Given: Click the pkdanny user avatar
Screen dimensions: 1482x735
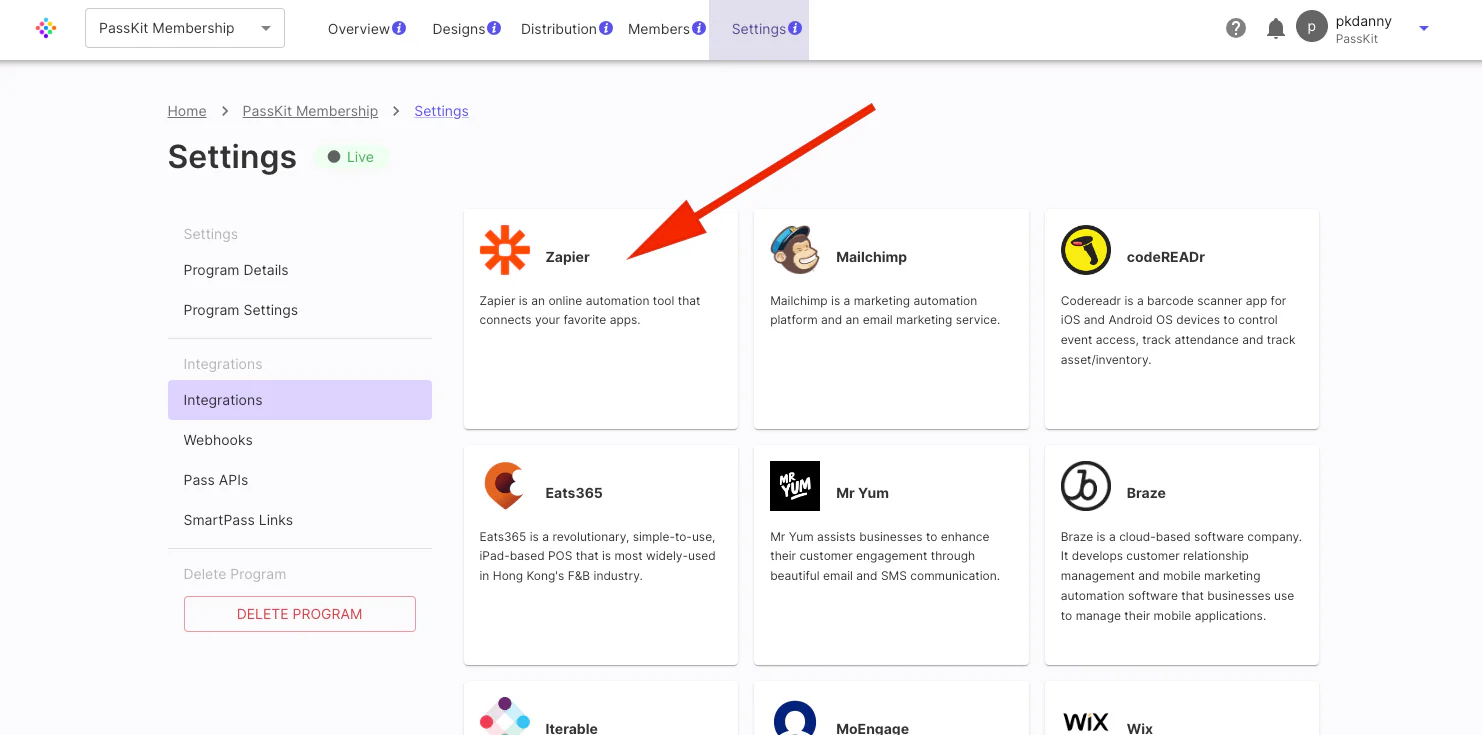Looking at the screenshot, I should pyautogui.click(x=1312, y=26).
